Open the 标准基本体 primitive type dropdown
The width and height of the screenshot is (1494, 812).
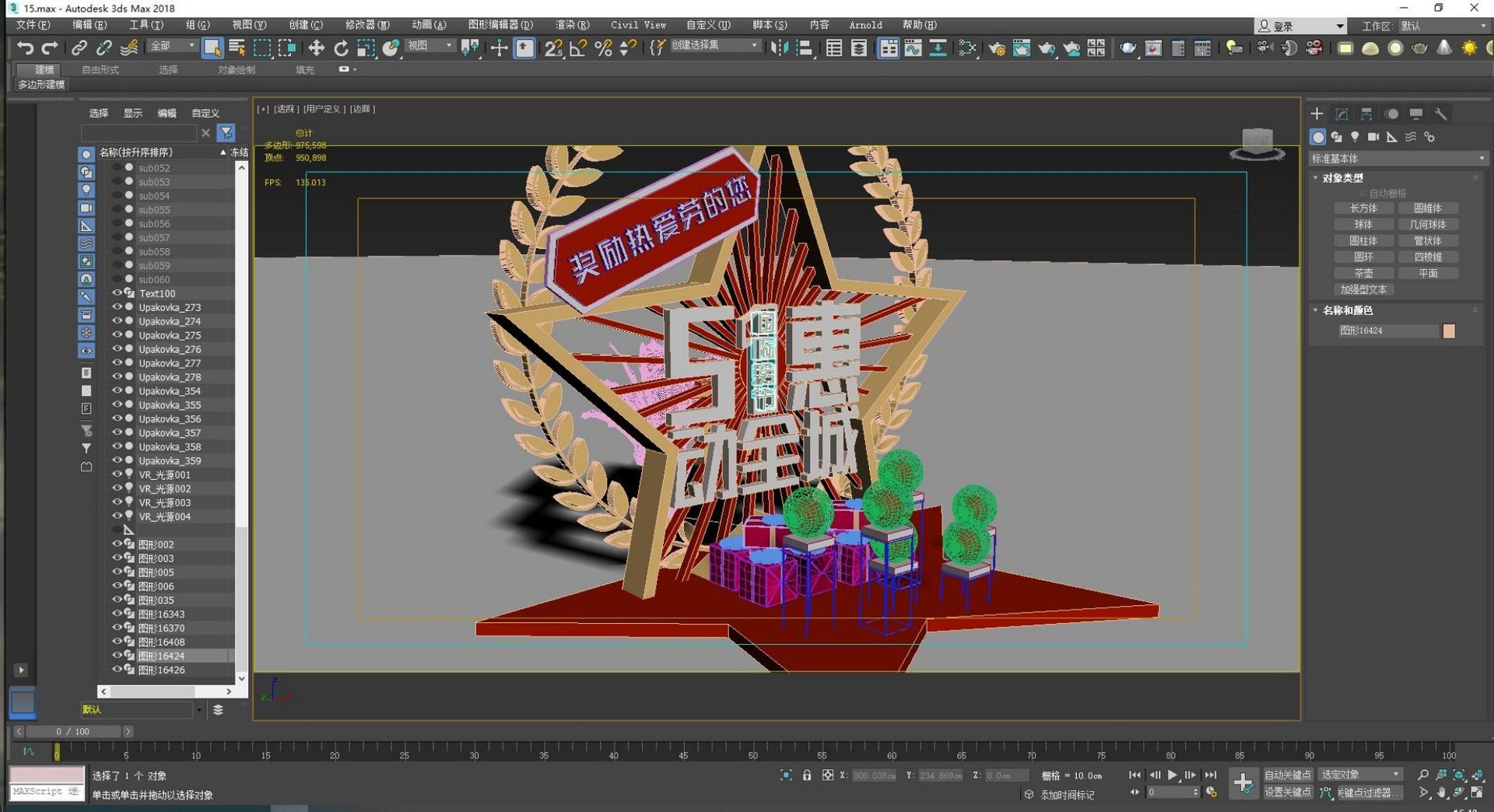[1398, 159]
